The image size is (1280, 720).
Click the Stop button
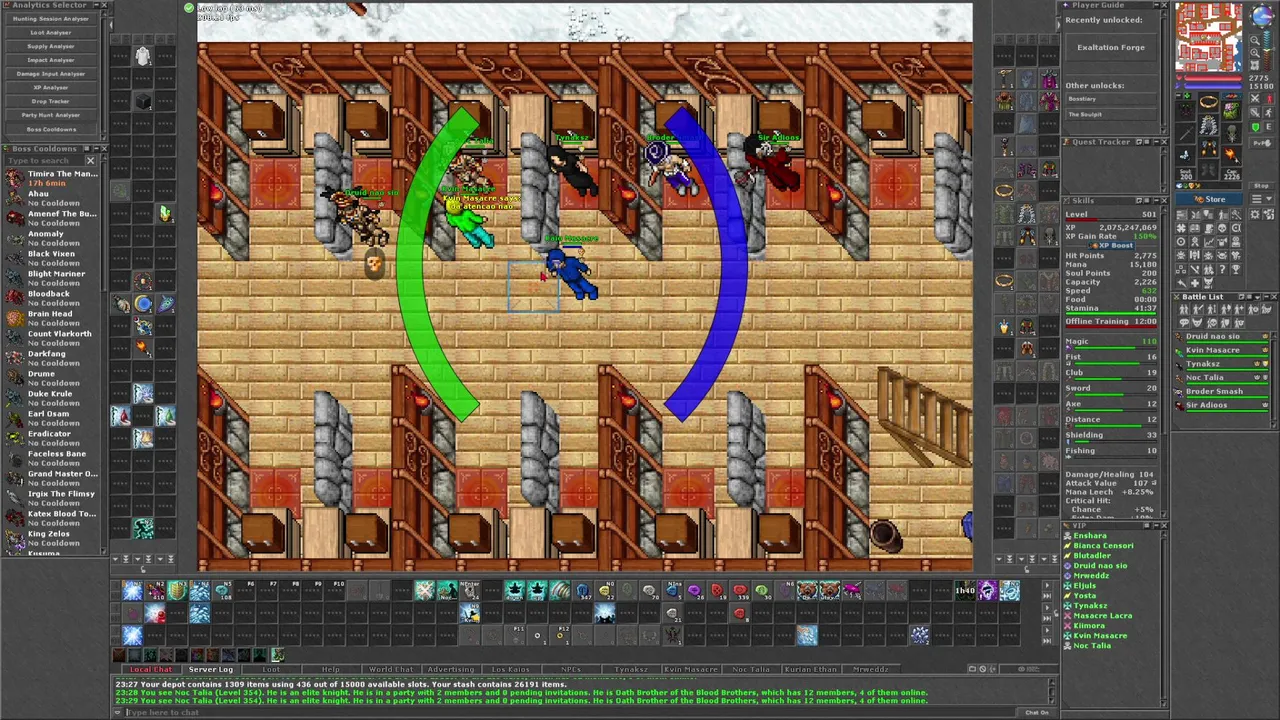[1261, 187]
